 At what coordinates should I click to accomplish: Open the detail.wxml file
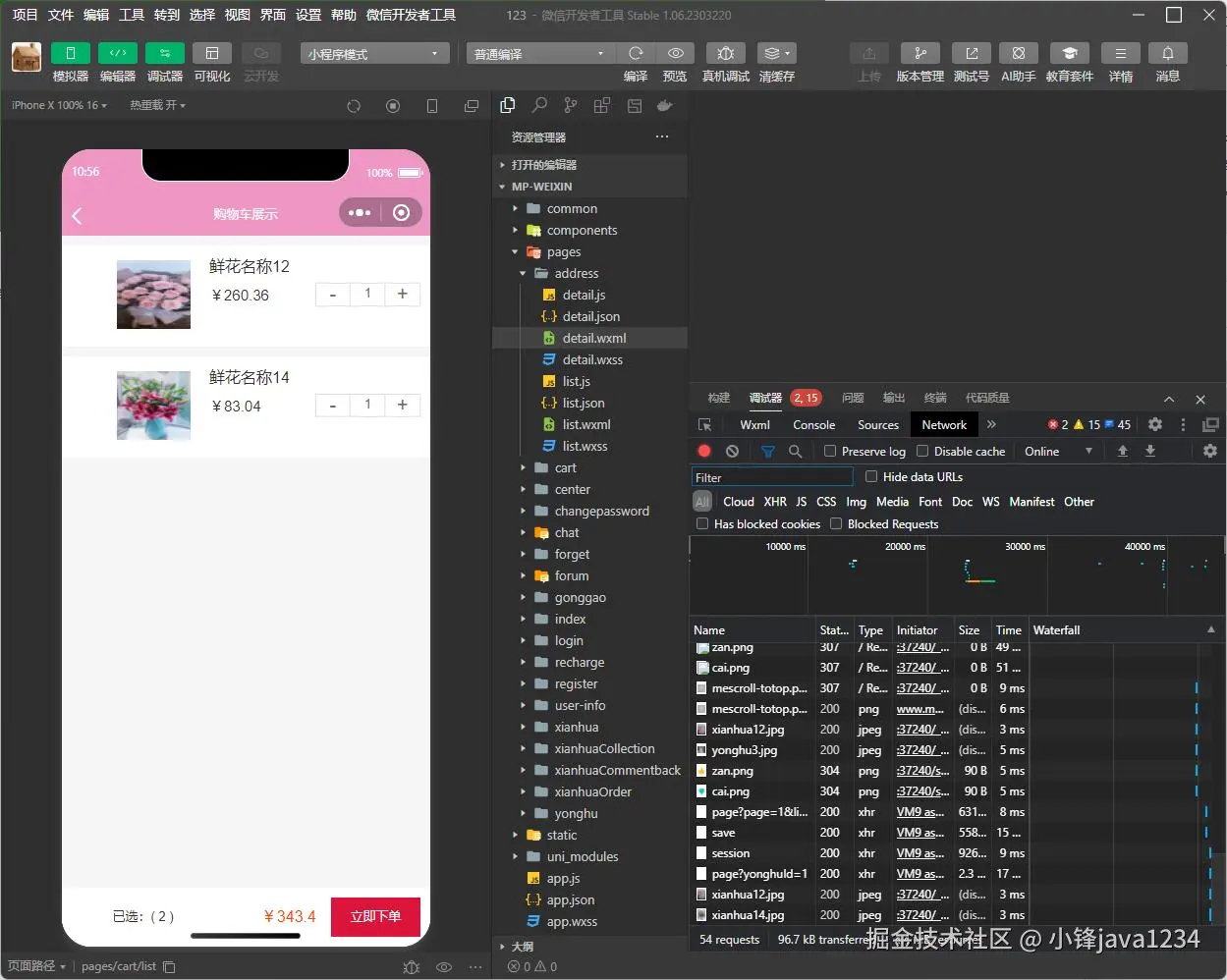[x=593, y=338]
